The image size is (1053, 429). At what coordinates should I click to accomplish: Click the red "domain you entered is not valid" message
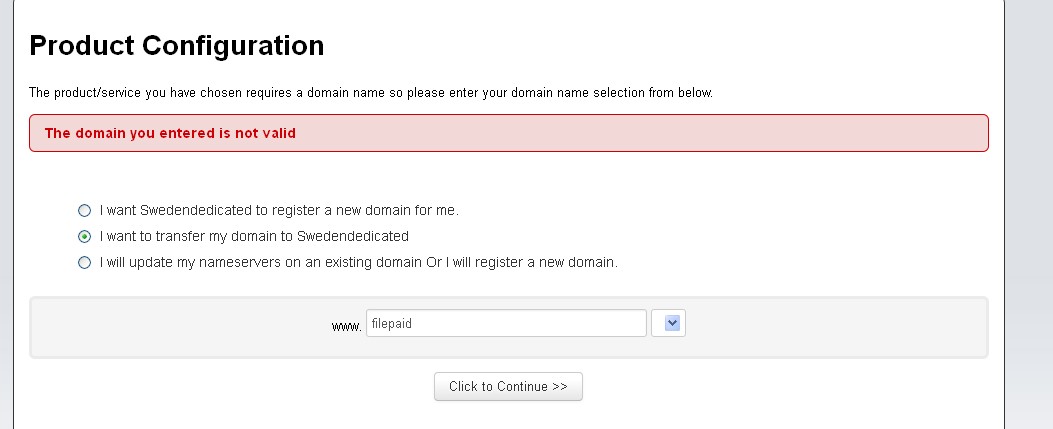pos(170,133)
